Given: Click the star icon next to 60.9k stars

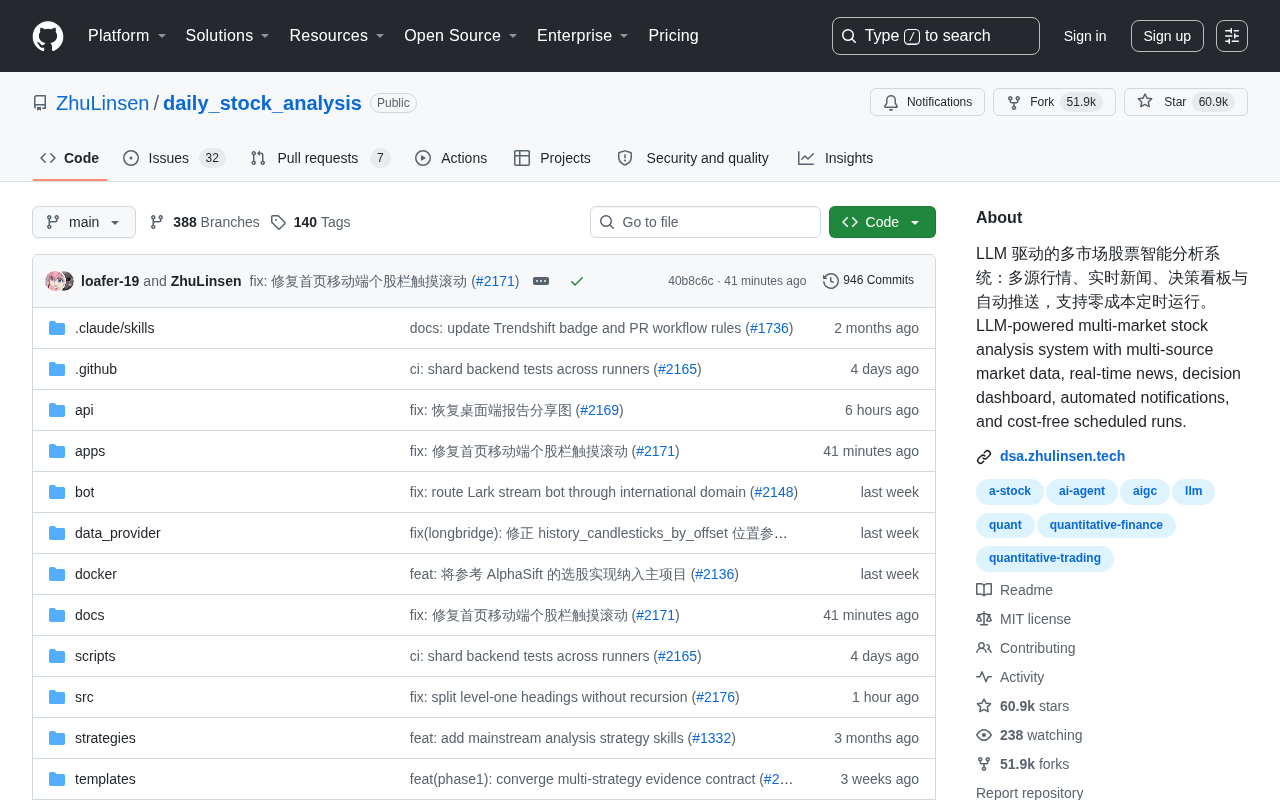Looking at the screenshot, I should click(984, 706).
